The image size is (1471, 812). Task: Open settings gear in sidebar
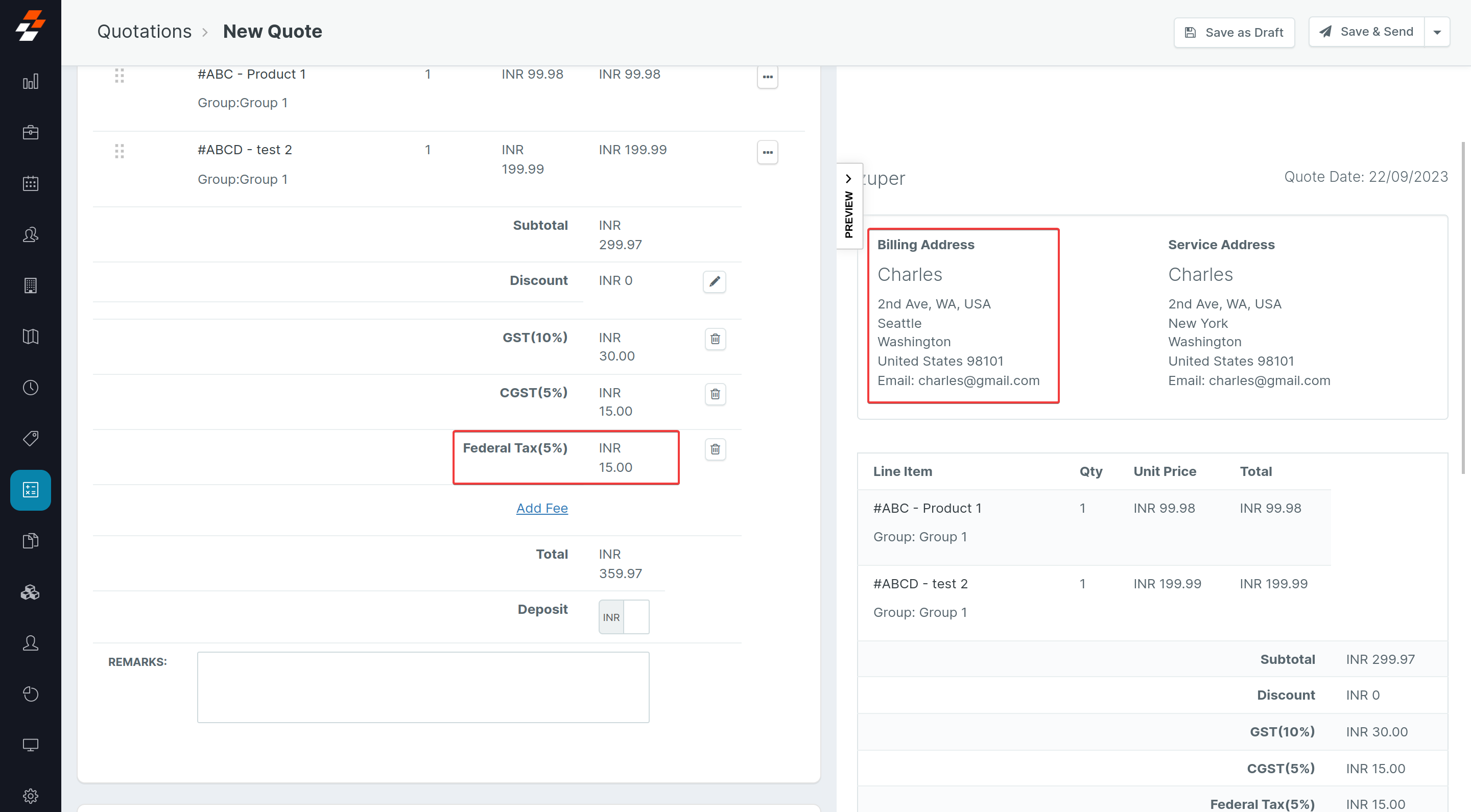[30, 796]
